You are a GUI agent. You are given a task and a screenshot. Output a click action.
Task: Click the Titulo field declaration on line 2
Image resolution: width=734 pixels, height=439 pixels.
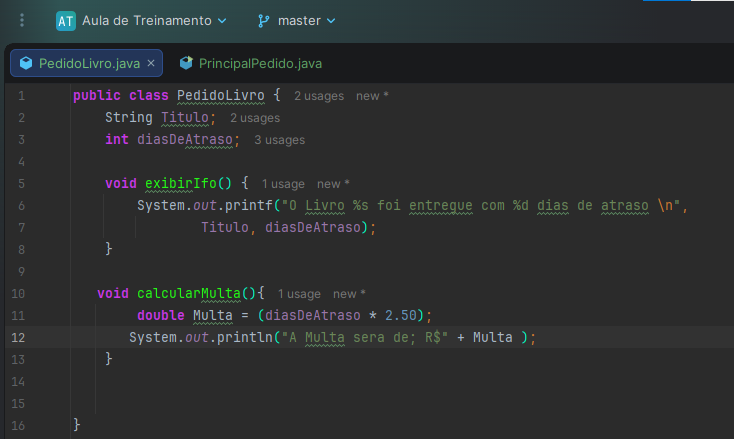[185, 117]
